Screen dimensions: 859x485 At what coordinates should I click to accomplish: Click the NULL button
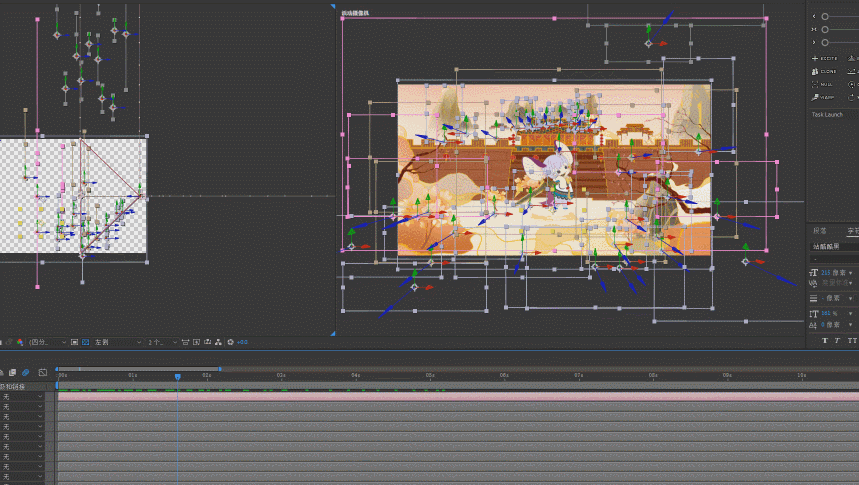pos(822,84)
